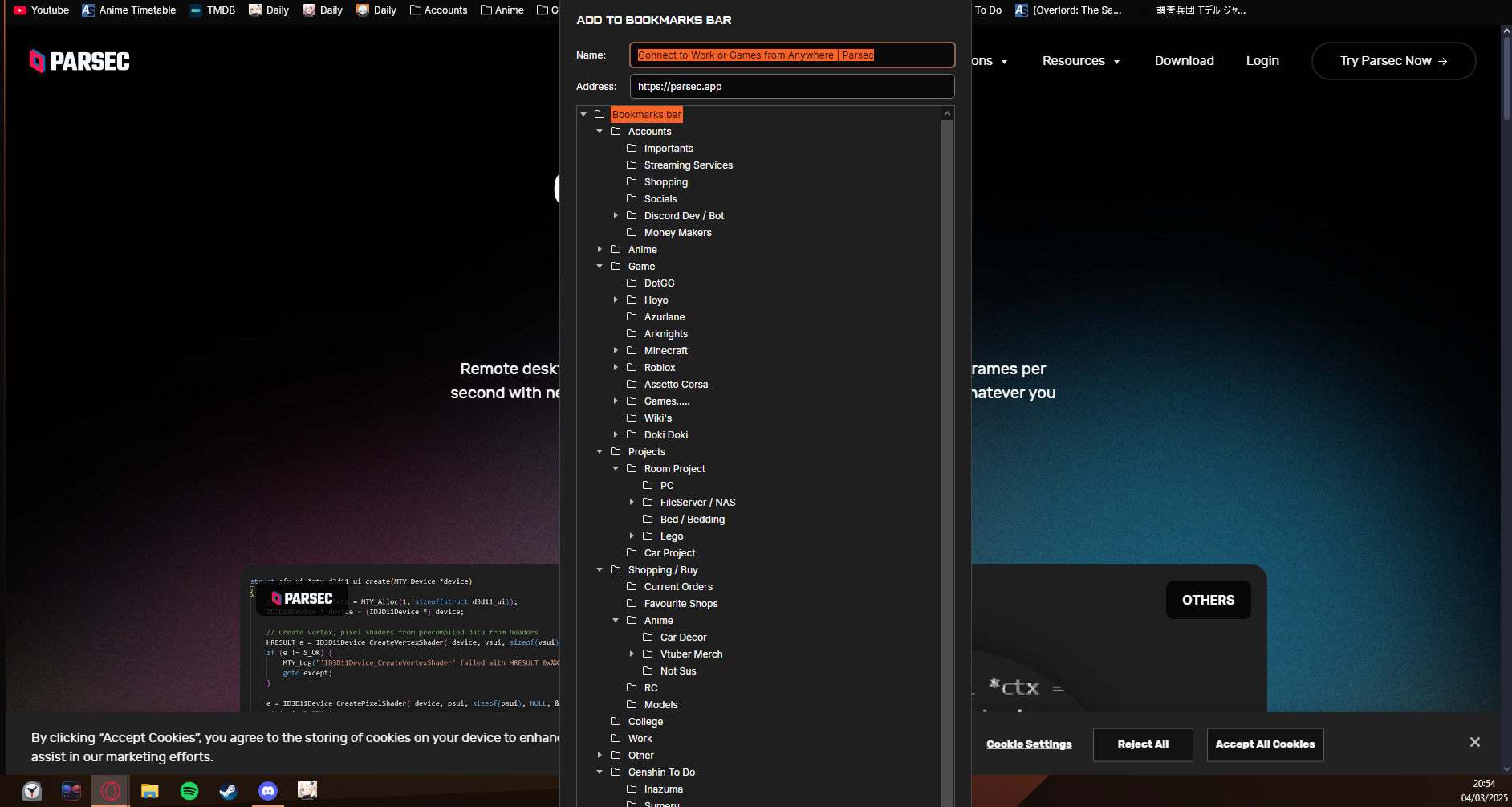Expand the Games..... folder

tap(616, 401)
